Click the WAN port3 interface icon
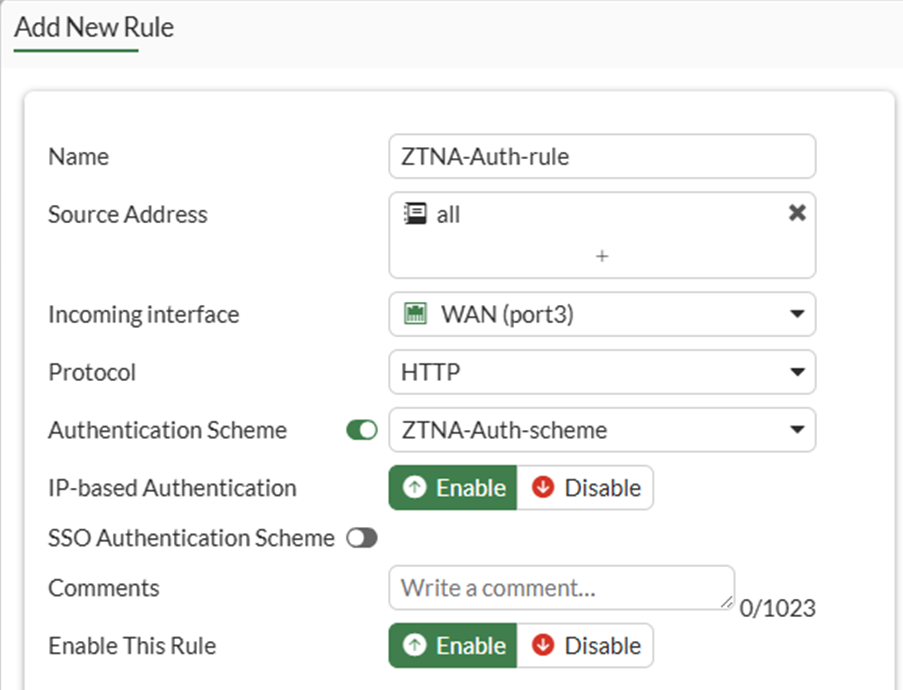 tap(415, 314)
